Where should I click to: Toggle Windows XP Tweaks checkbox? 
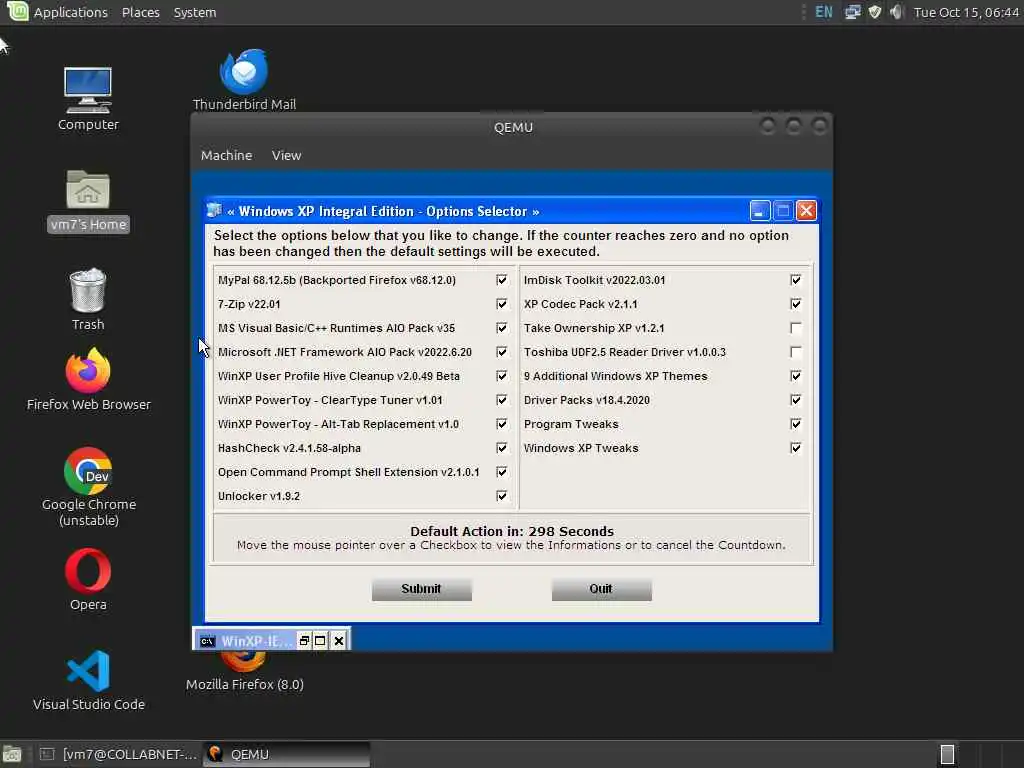[x=795, y=447]
